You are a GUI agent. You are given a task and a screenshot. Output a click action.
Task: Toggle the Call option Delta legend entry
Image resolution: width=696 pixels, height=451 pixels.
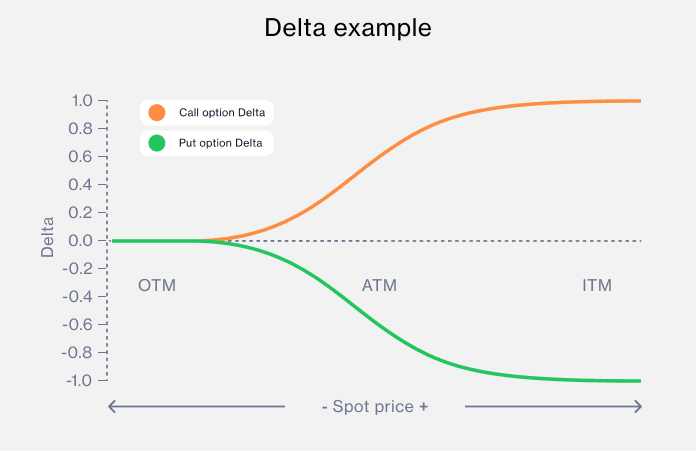tap(222, 112)
